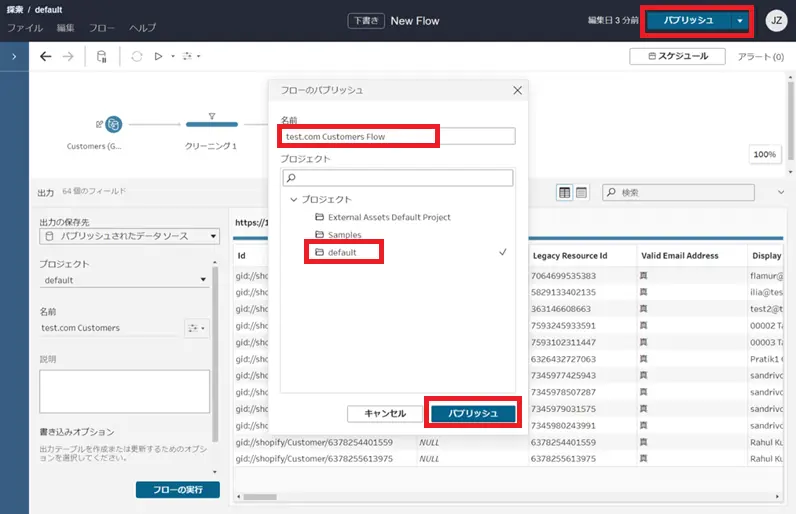Click the 探索 breadcrumb link

(x=15, y=10)
